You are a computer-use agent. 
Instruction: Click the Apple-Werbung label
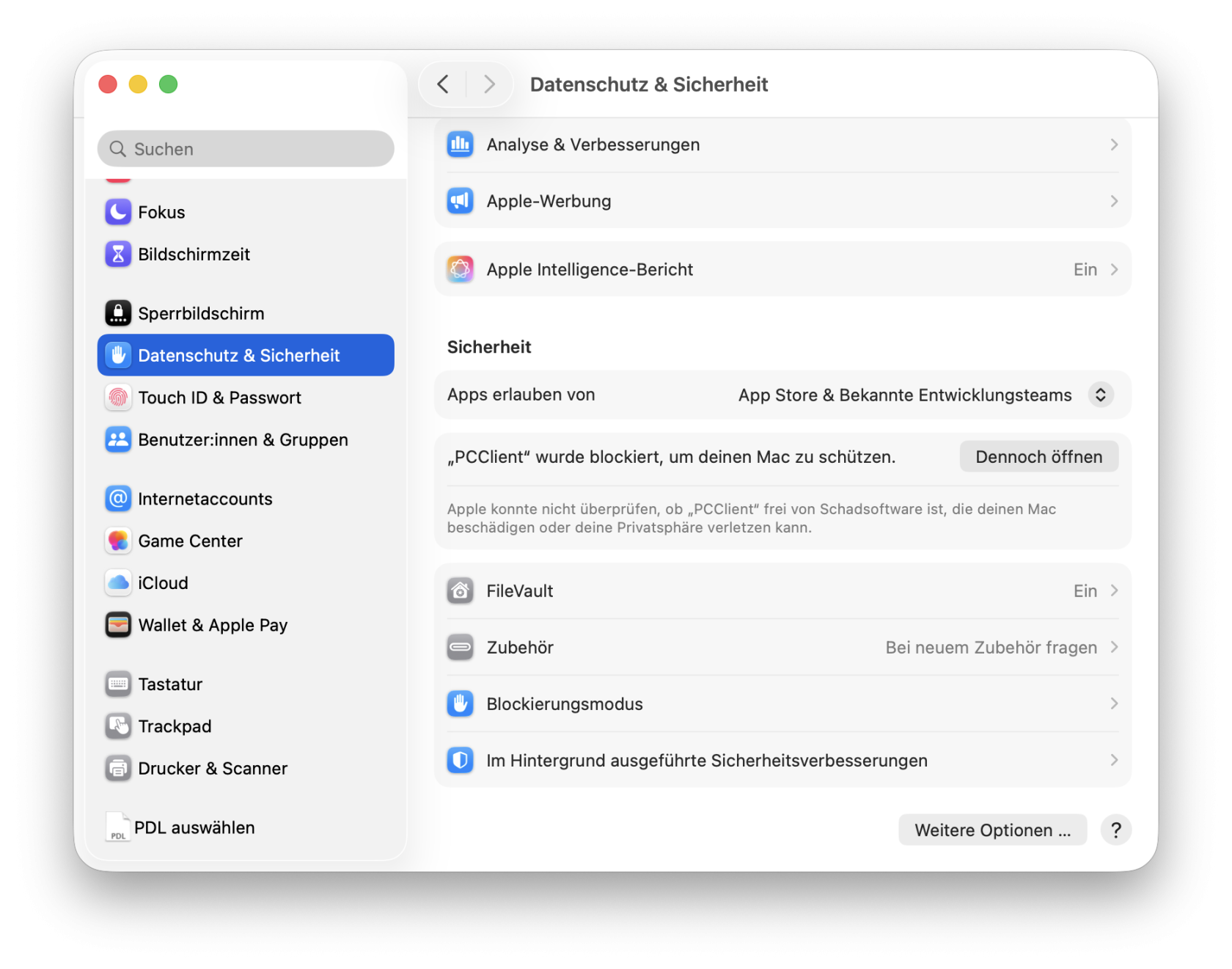click(x=549, y=201)
